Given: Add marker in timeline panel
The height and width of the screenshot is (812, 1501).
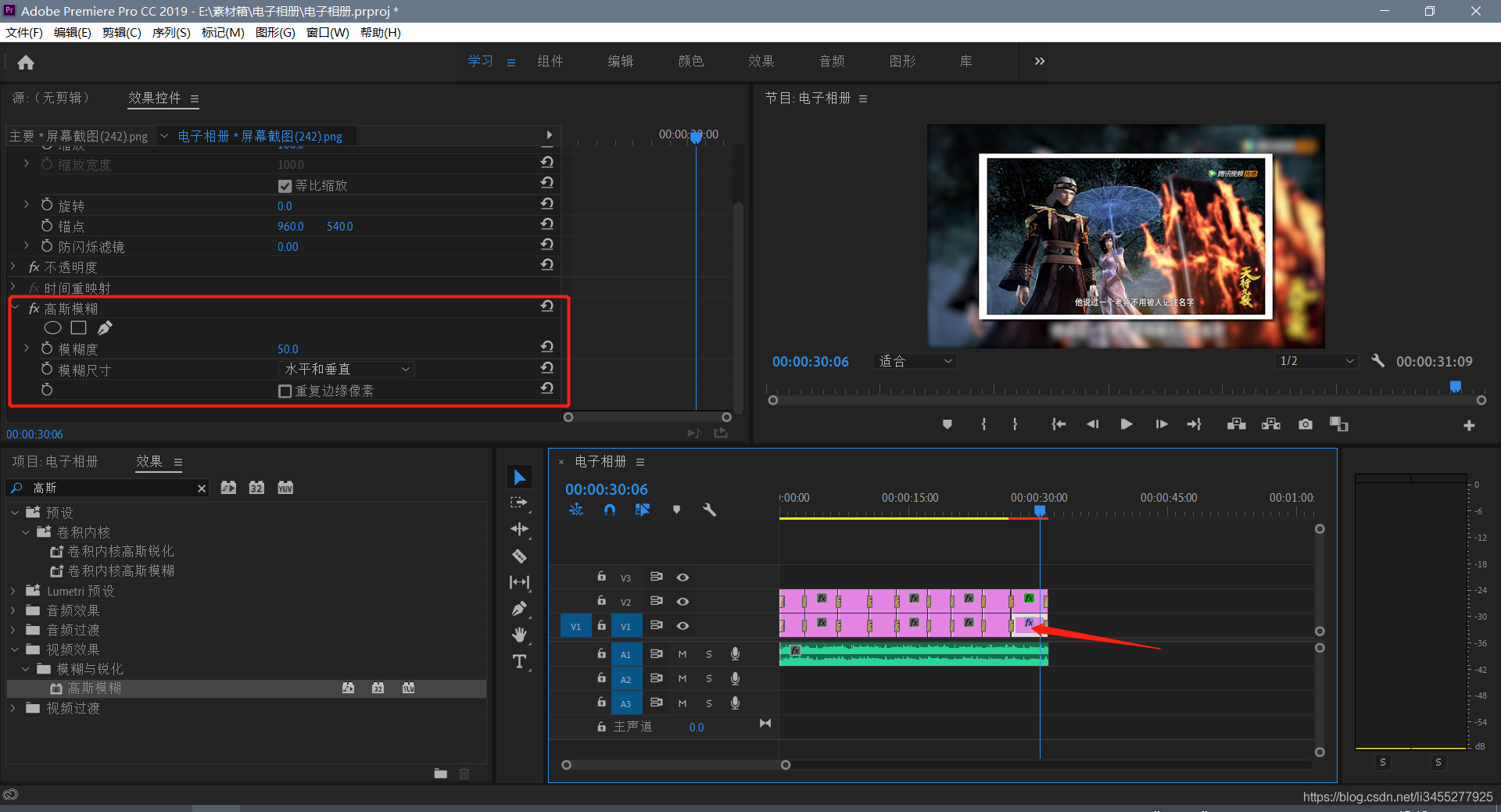Looking at the screenshot, I should click(x=676, y=510).
